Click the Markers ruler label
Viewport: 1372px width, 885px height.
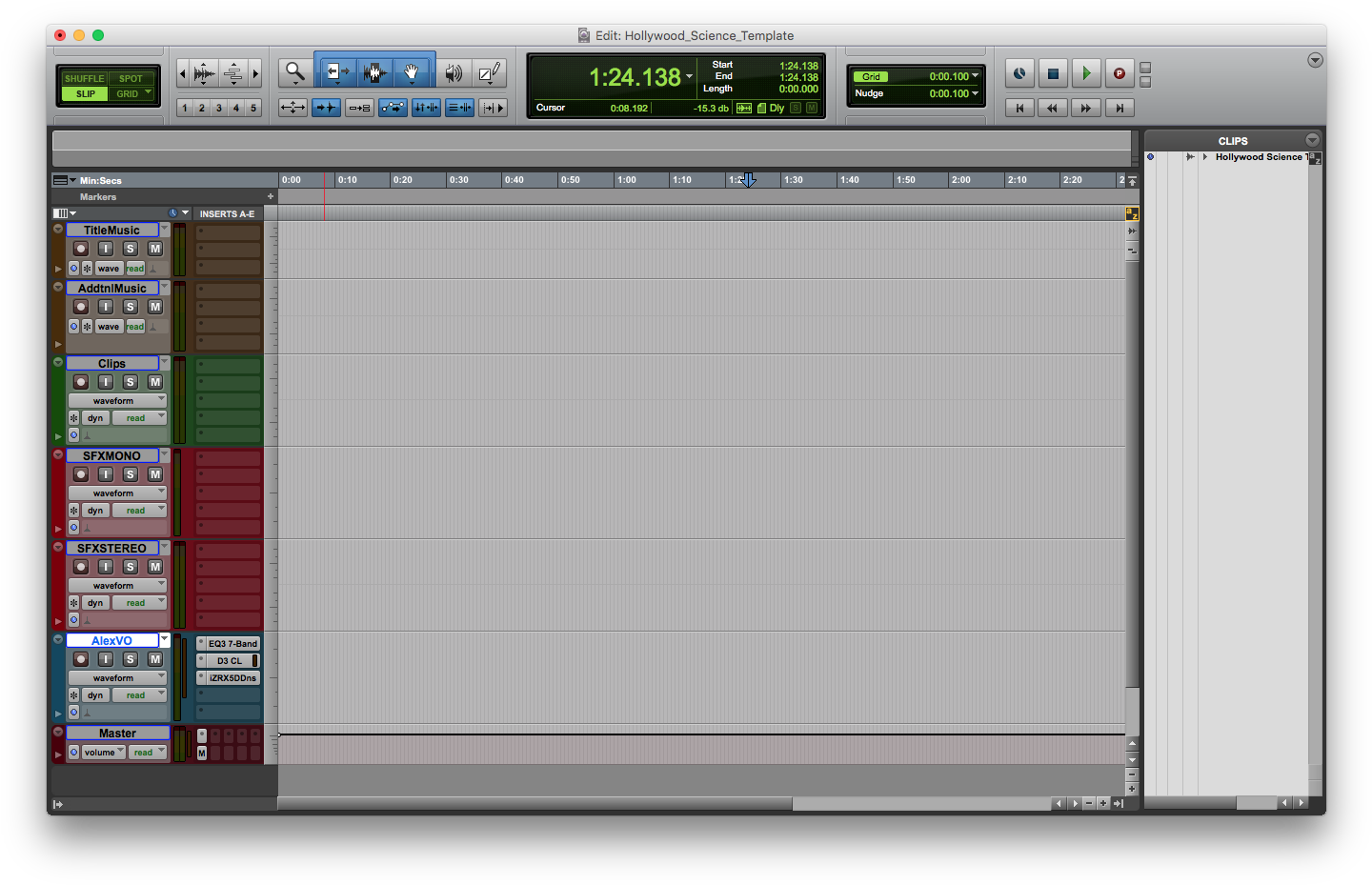click(x=98, y=196)
